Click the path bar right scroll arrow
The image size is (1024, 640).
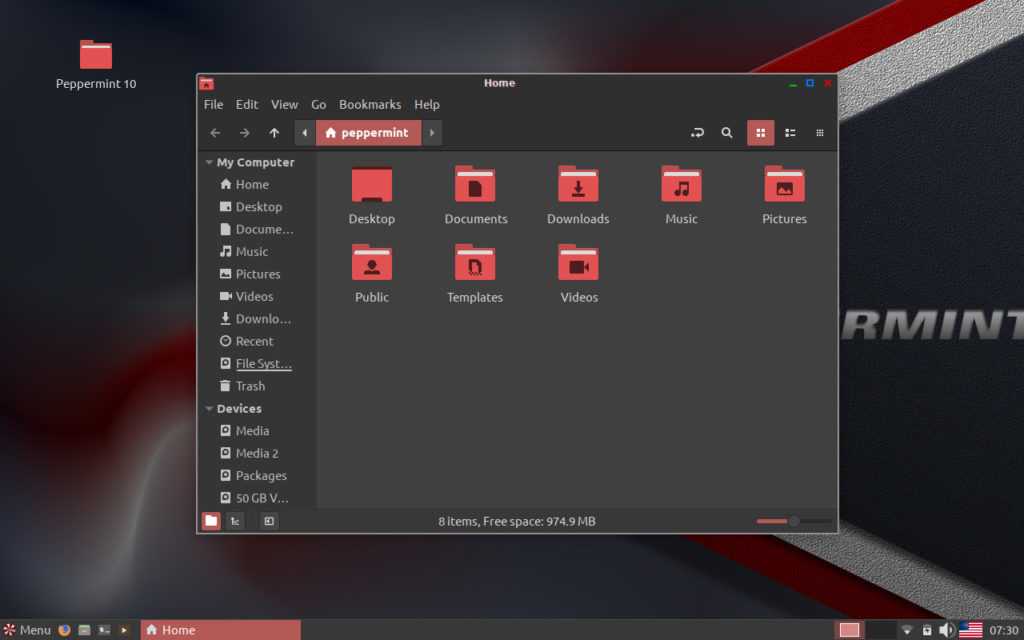coord(432,133)
